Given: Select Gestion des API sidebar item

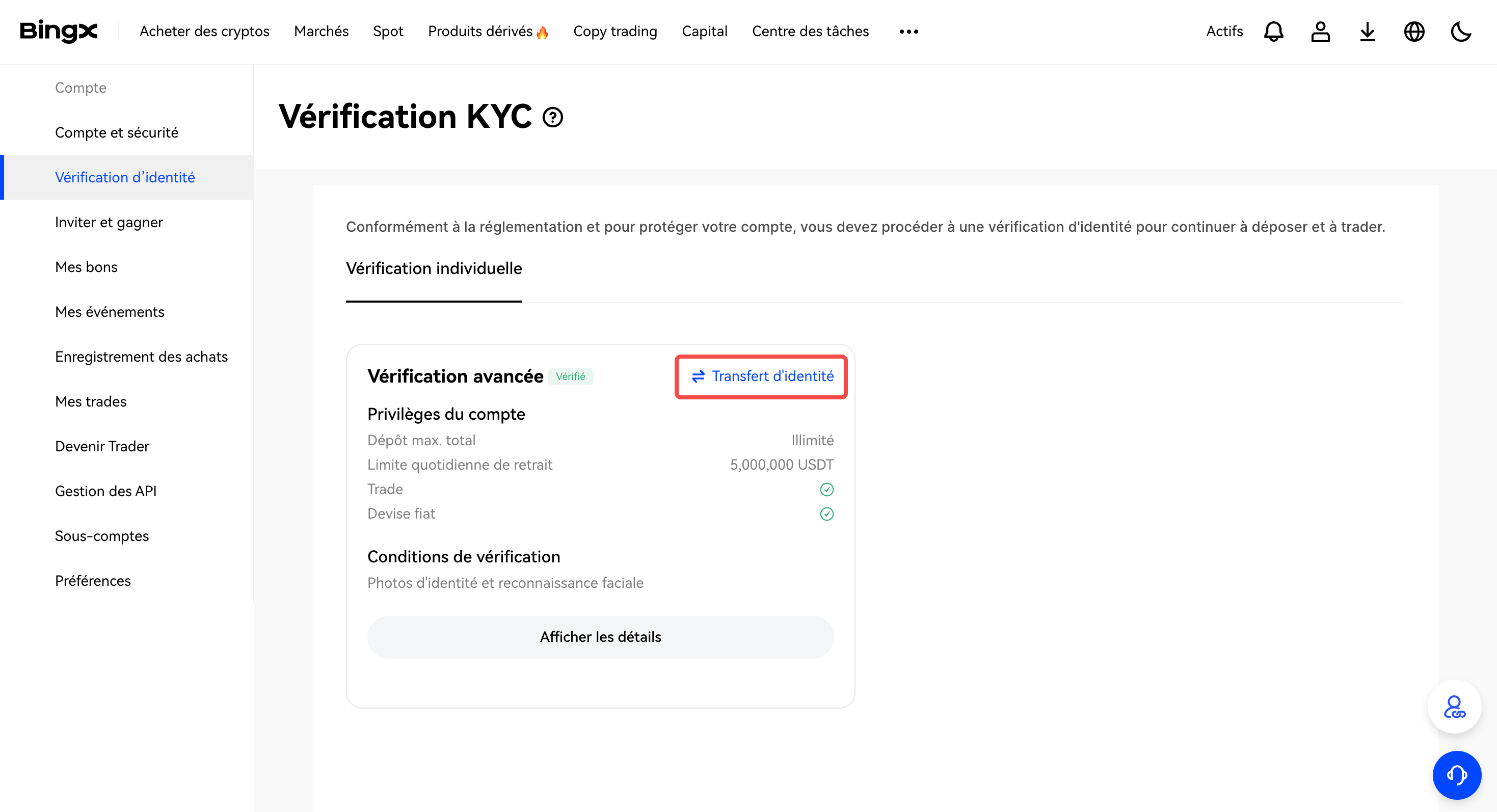Looking at the screenshot, I should 106,491.
